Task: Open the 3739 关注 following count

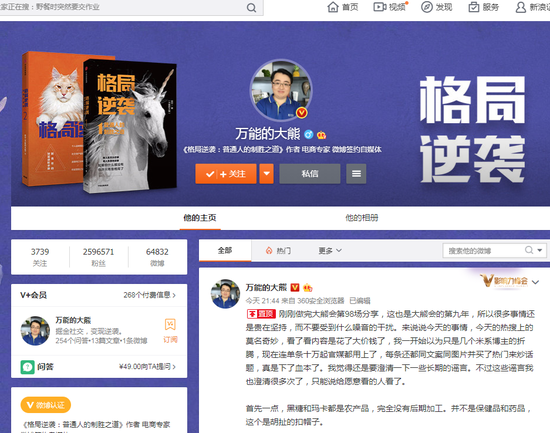Action: (40, 257)
